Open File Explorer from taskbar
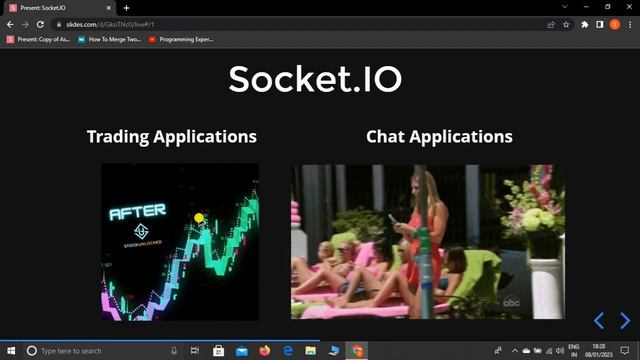This screenshot has width=640, height=360. tap(311, 351)
